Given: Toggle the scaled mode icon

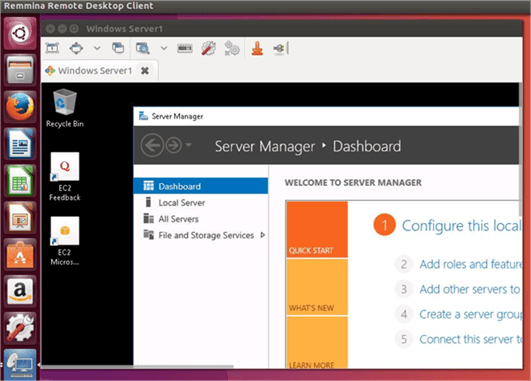Looking at the screenshot, I should [143, 48].
